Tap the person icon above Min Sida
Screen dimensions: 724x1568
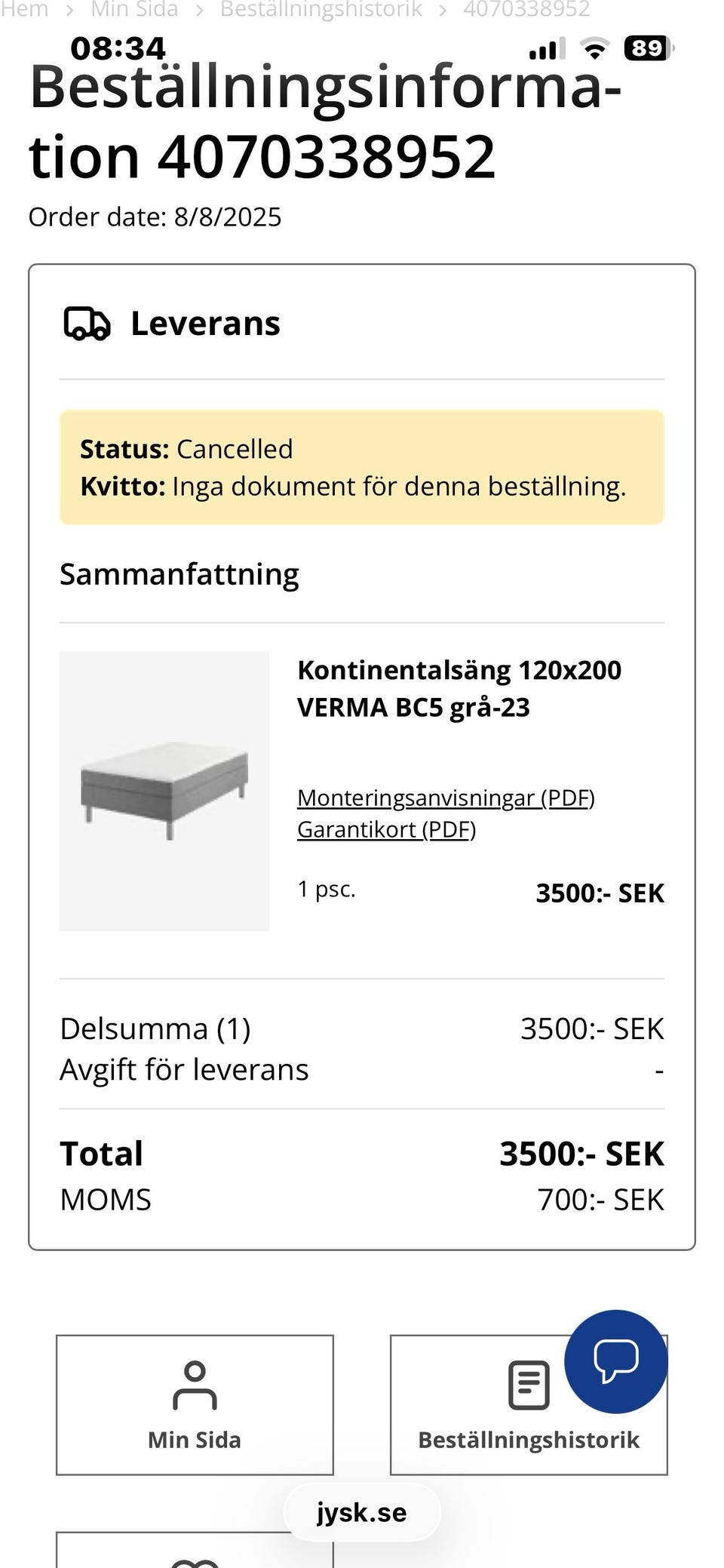coord(195,1385)
